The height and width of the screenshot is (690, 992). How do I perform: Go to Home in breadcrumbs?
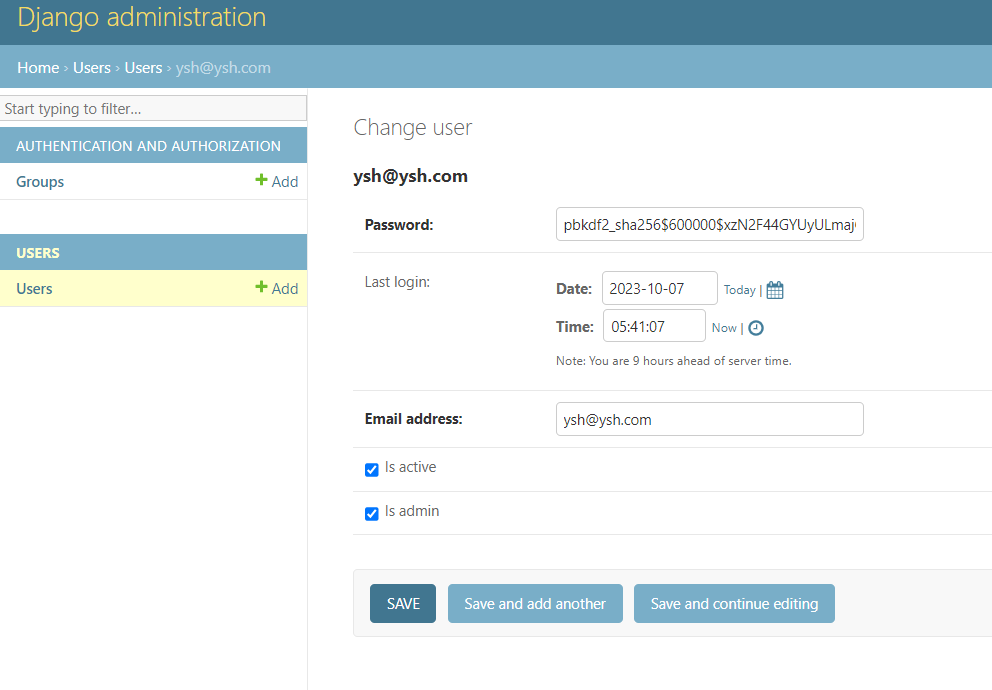pos(38,68)
